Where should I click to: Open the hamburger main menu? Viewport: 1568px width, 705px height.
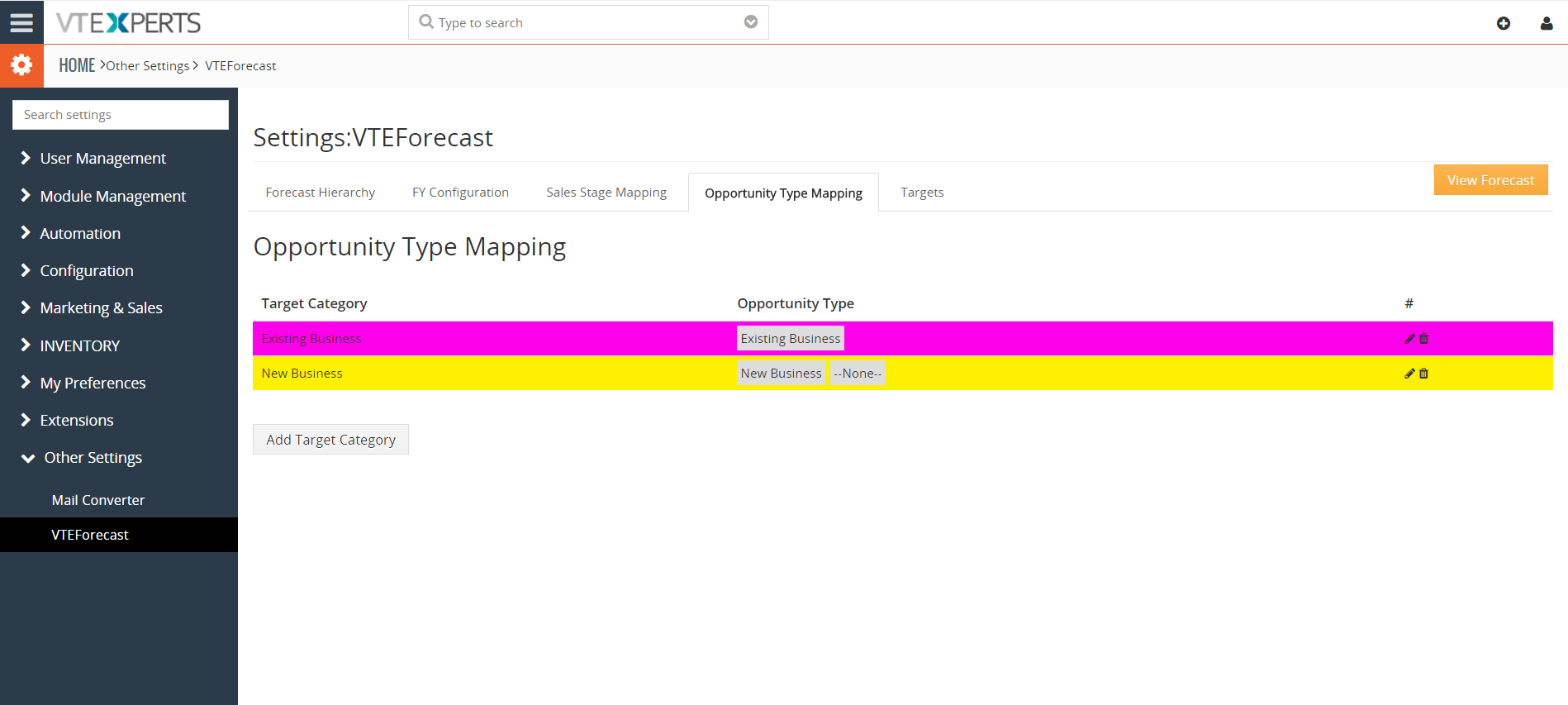pos(21,22)
